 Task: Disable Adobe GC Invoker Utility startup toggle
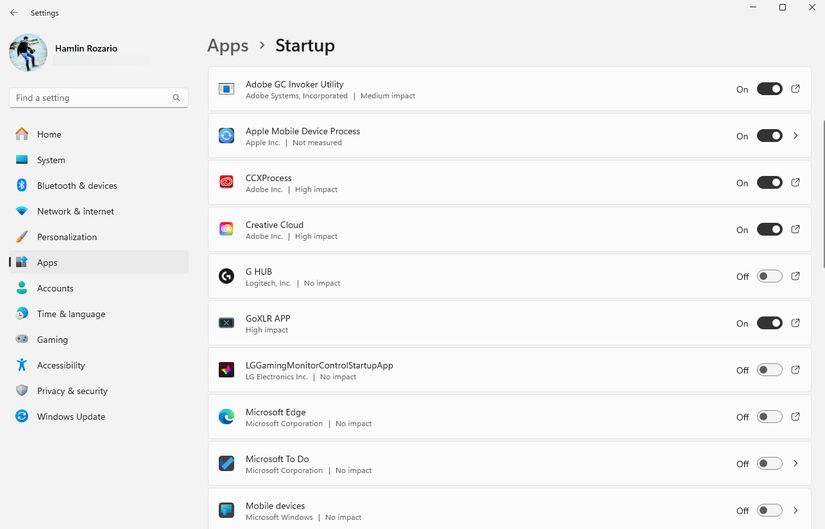769,89
